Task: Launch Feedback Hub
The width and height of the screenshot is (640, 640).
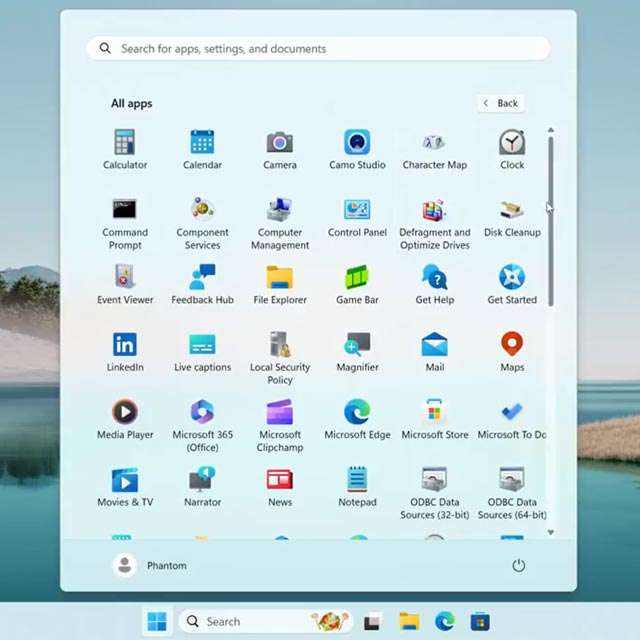Action: click(202, 284)
